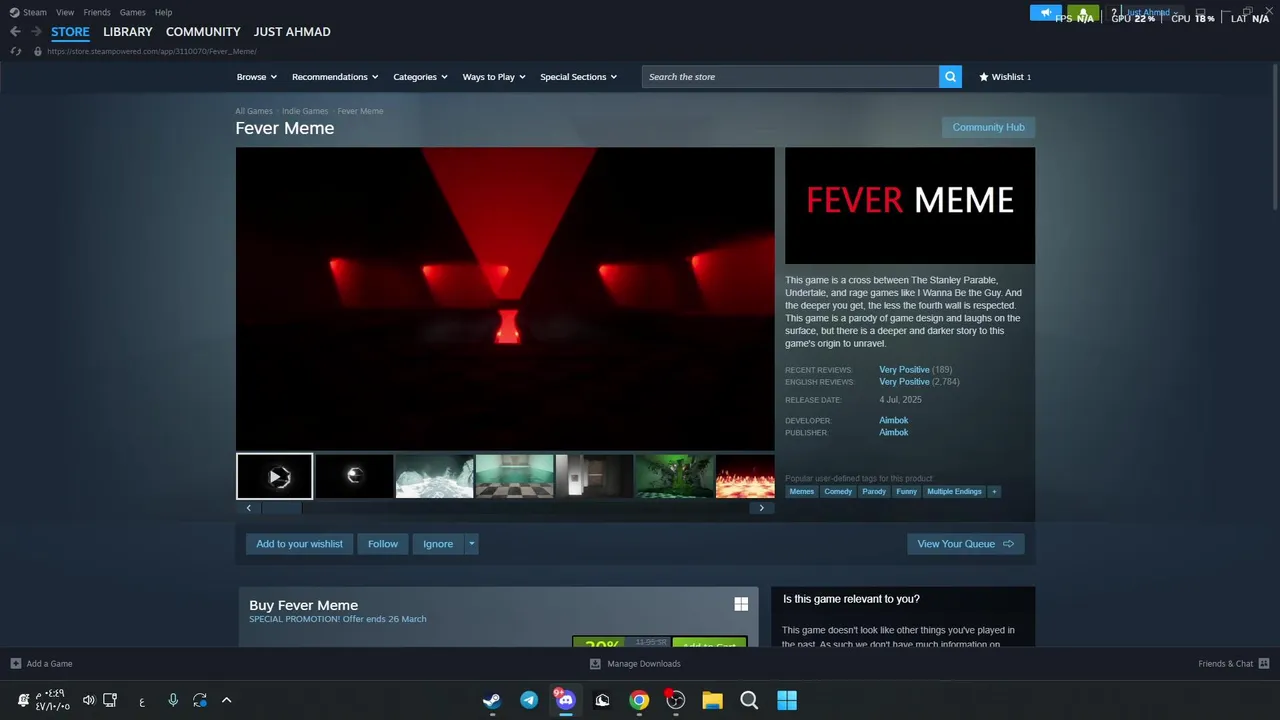Switch to the LIBRARY tab
Screen dimensions: 1280x720
[x=128, y=32]
